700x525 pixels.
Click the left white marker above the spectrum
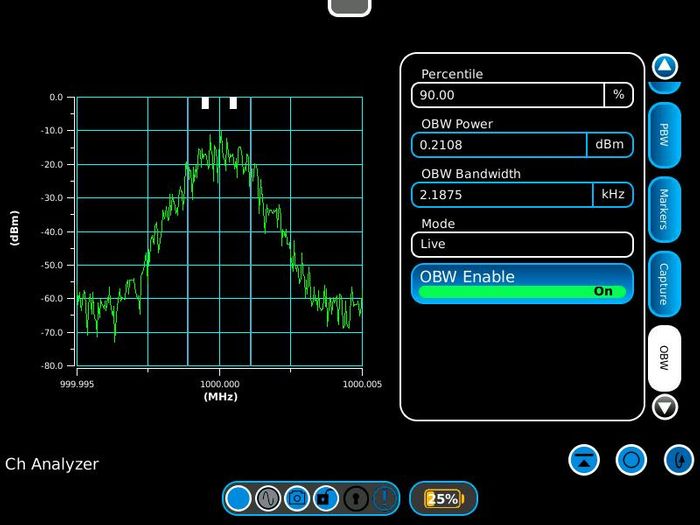click(x=205, y=103)
